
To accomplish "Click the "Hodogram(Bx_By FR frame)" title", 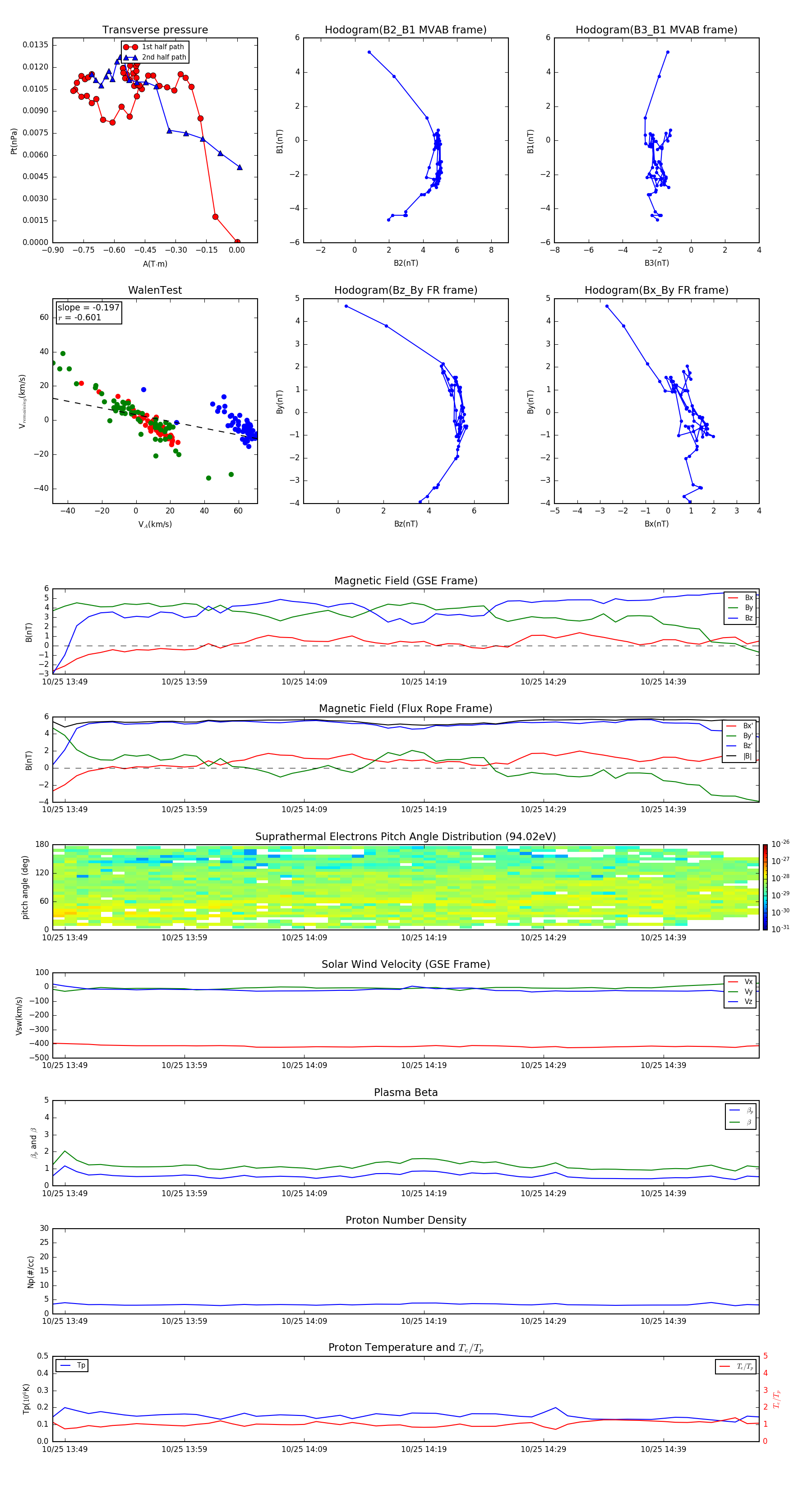I will 656,290.
